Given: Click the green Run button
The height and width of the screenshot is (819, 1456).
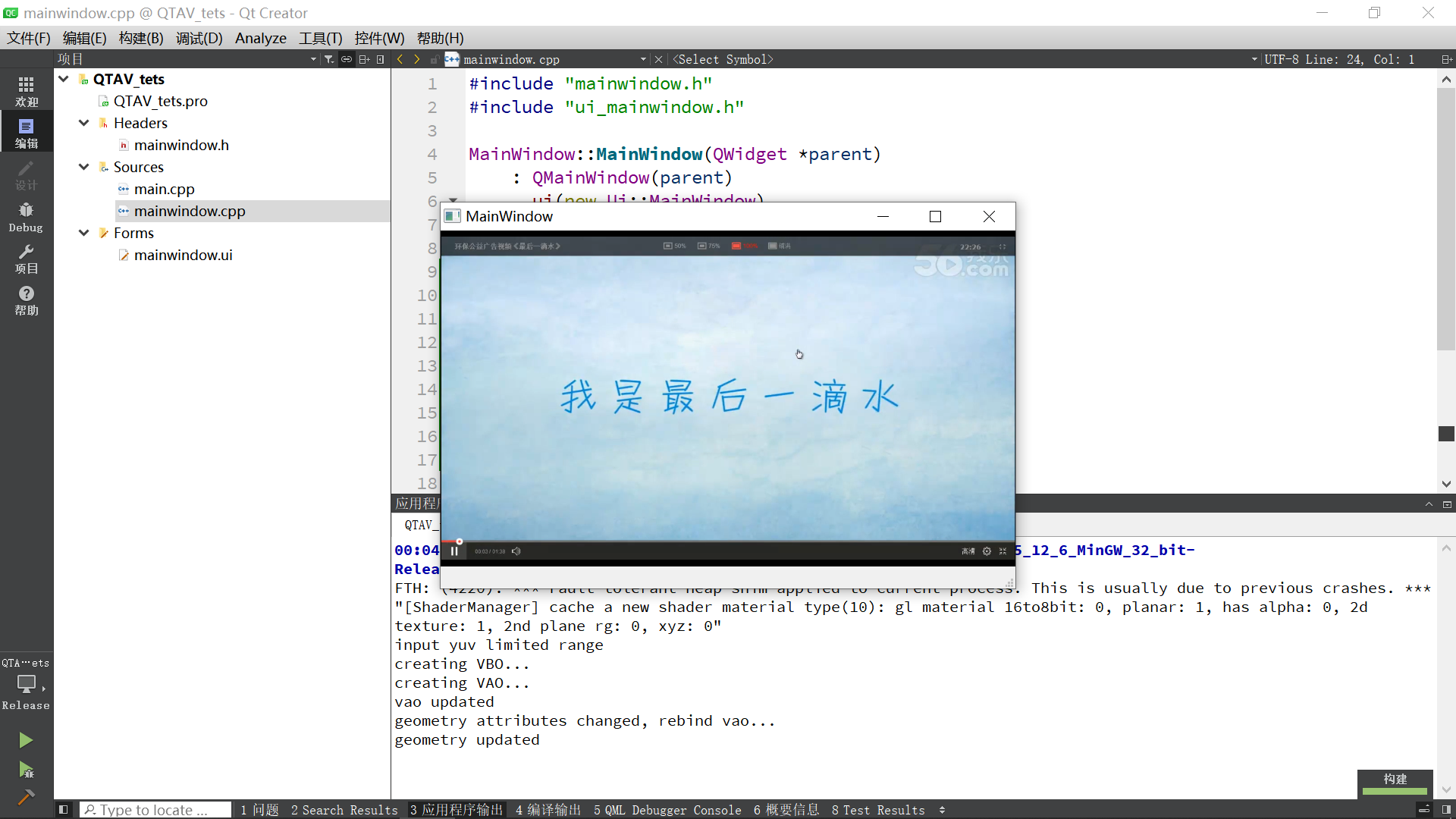Looking at the screenshot, I should (26, 740).
